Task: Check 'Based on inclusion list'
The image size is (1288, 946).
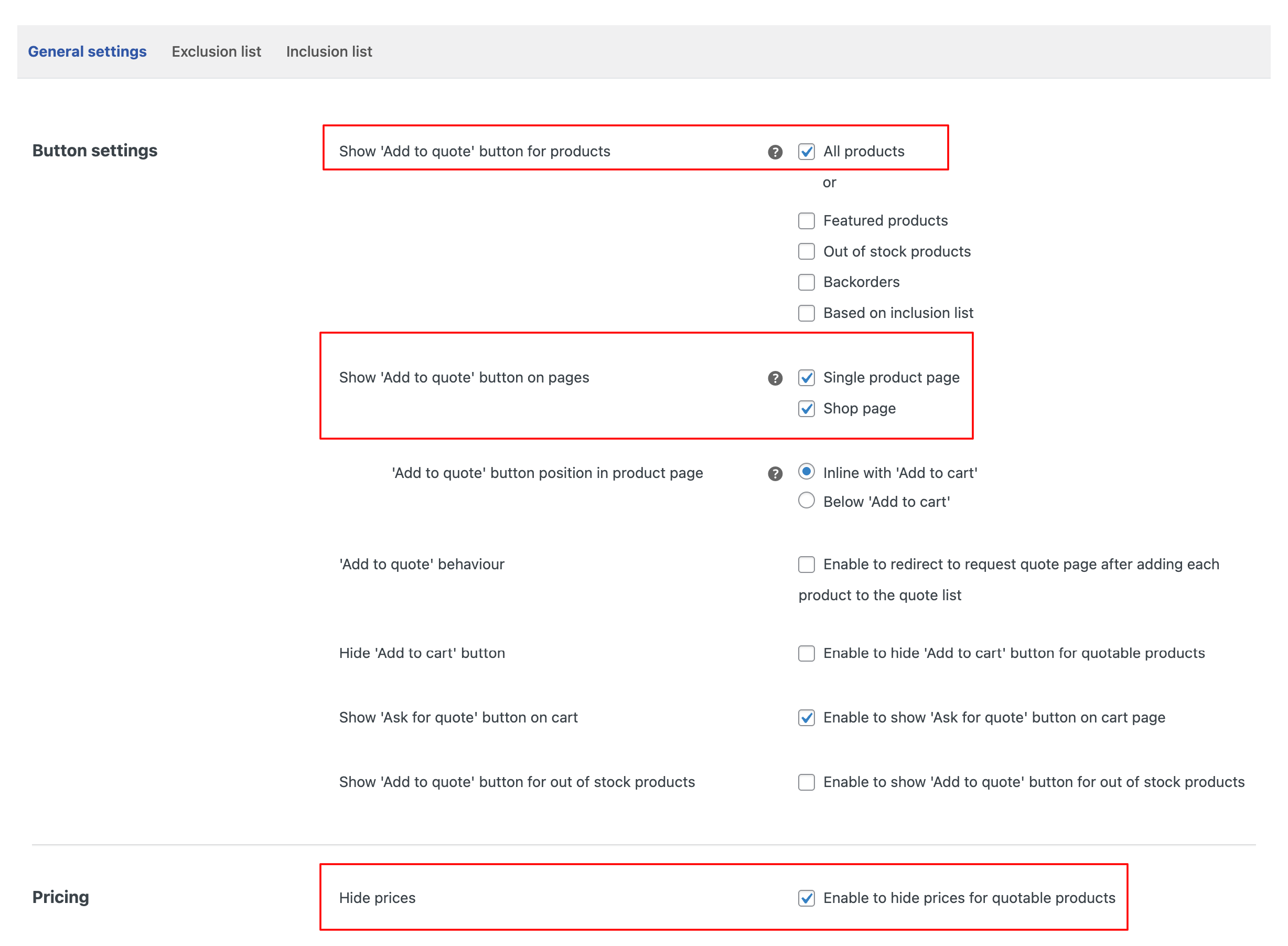Action: pos(806,313)
